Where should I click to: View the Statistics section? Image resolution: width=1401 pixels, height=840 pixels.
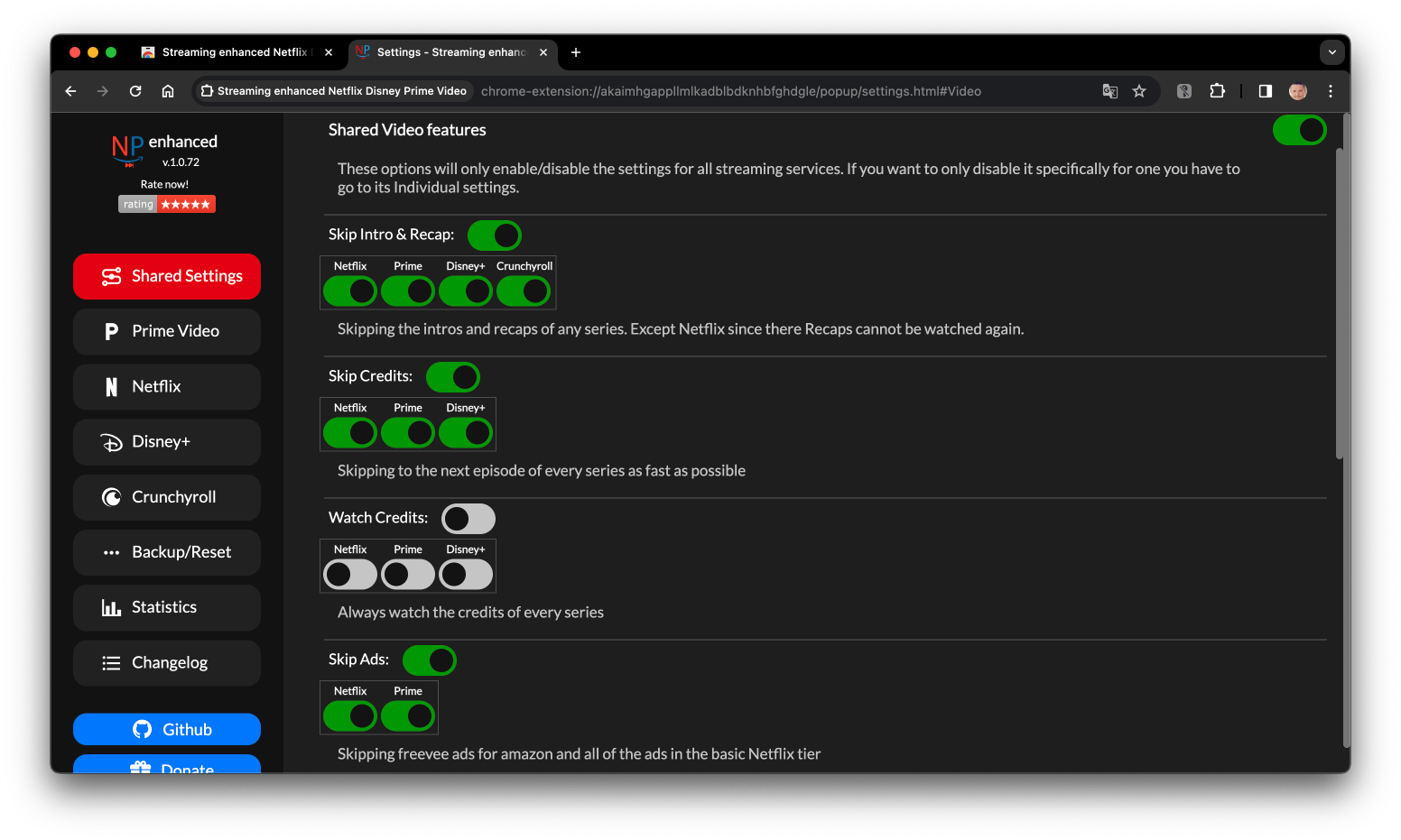click(167, 607)
